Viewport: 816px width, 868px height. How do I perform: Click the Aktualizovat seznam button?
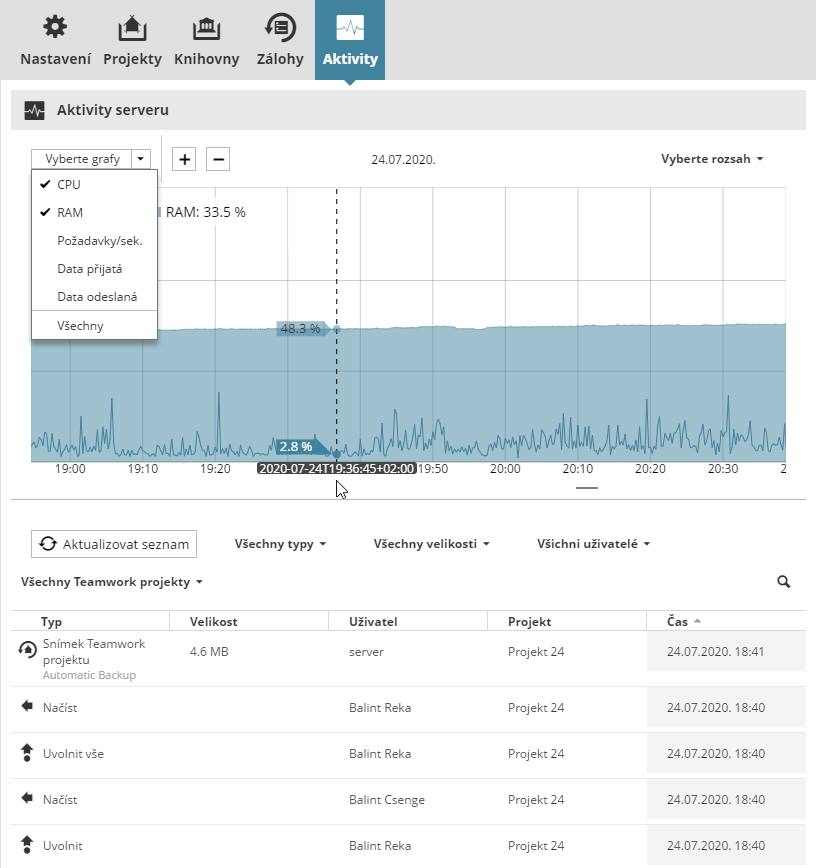(114, 544)
